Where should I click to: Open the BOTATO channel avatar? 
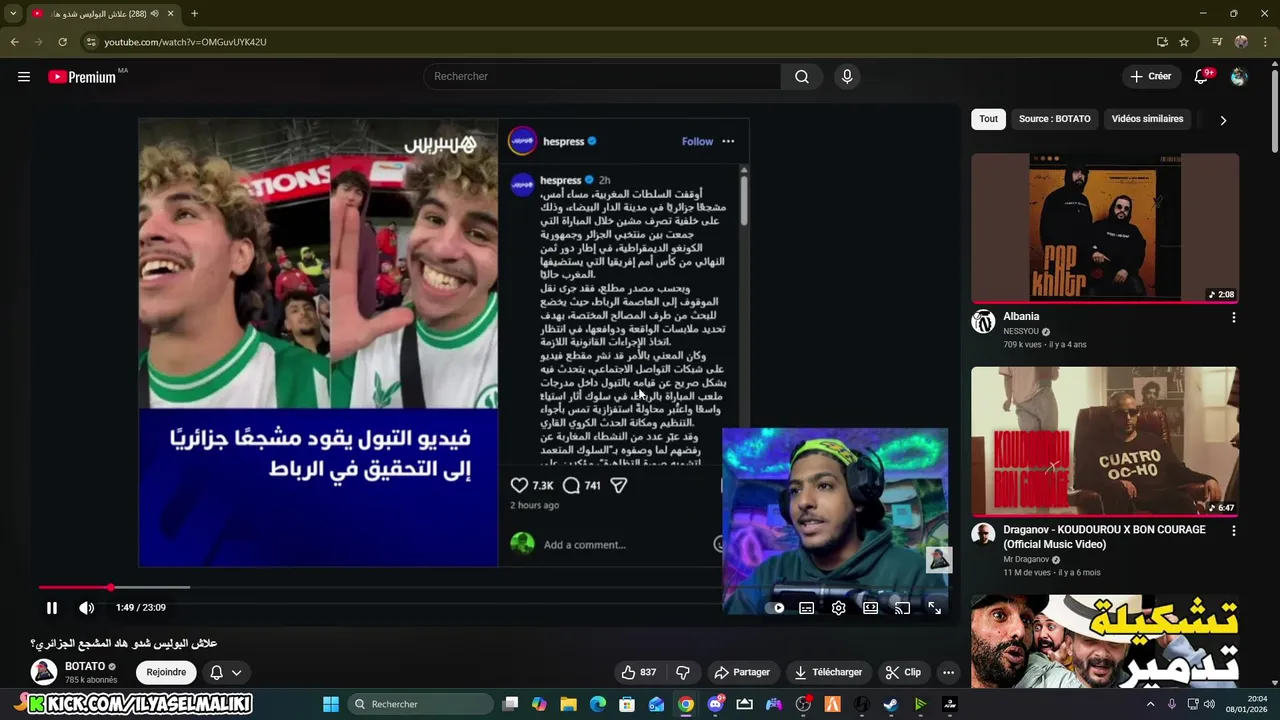point(43,672)
